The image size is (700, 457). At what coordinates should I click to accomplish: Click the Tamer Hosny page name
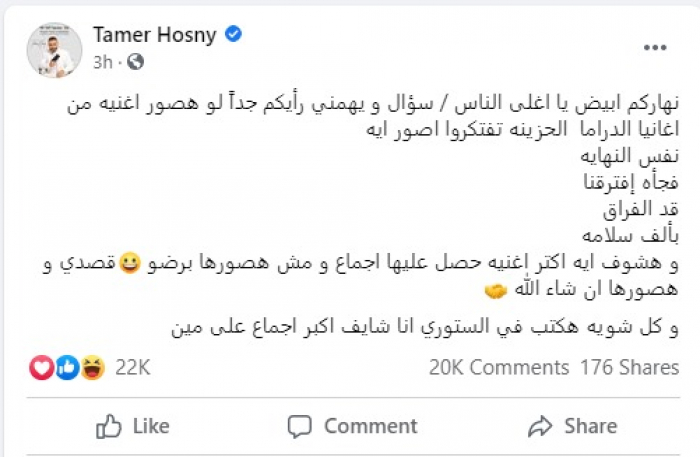[x=154, y=35]
